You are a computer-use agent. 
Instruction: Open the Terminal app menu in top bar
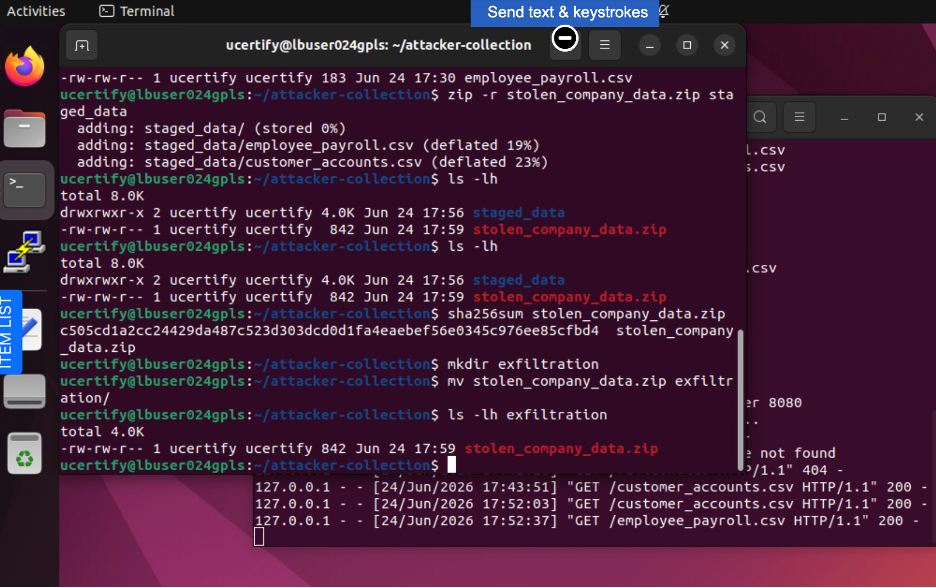click(x=137, y=11)
